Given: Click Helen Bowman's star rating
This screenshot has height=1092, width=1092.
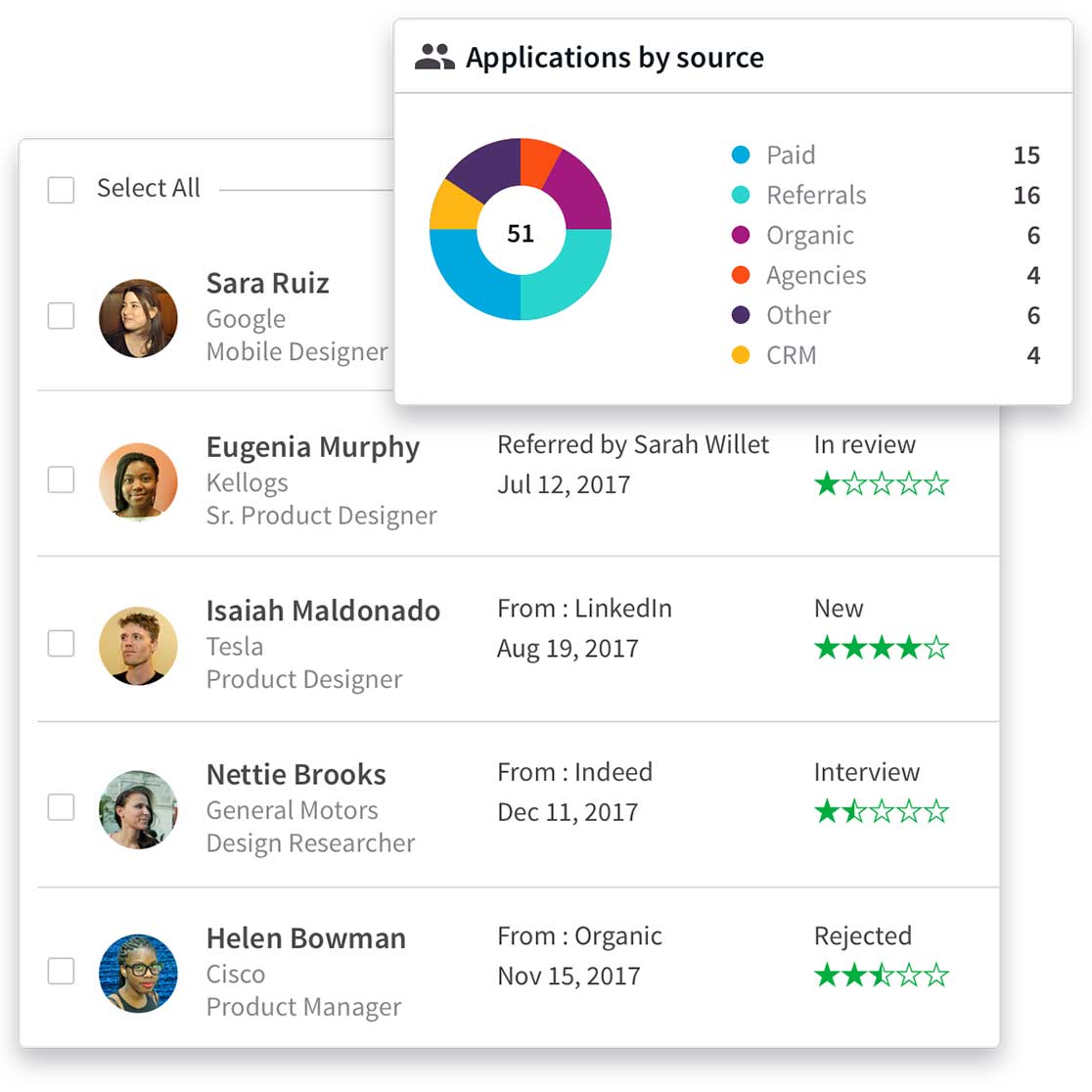Looking at the screenshot, I should (x=881, y=976).
